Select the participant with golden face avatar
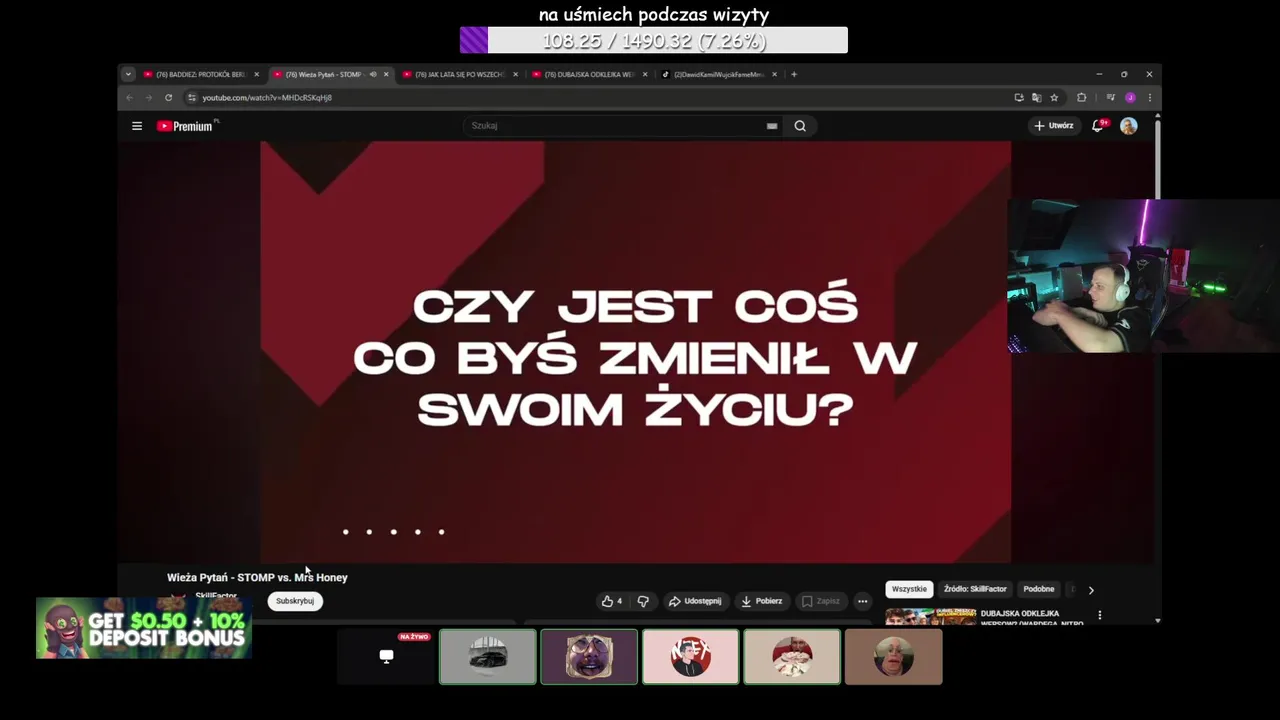This screenshot has height=720, width=1280. [589, 656]
